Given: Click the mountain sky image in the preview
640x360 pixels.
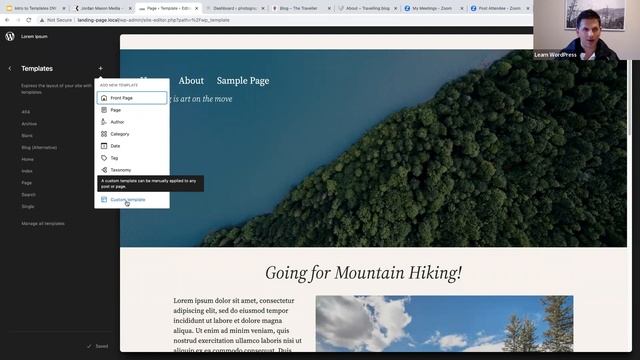Looking at the screenshot, I should coord(444,323).
